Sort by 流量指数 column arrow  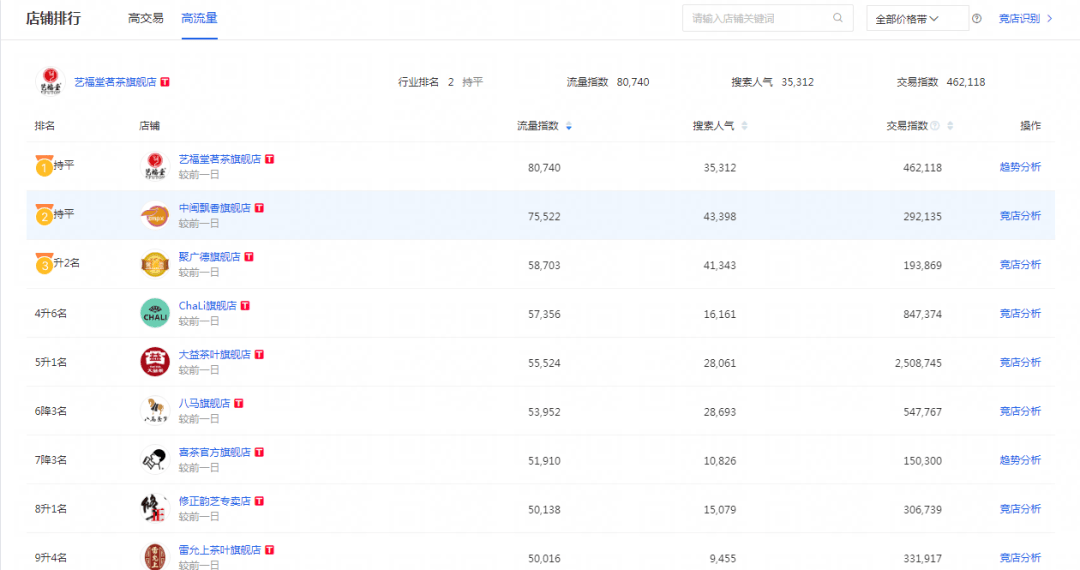click(569, 126)
